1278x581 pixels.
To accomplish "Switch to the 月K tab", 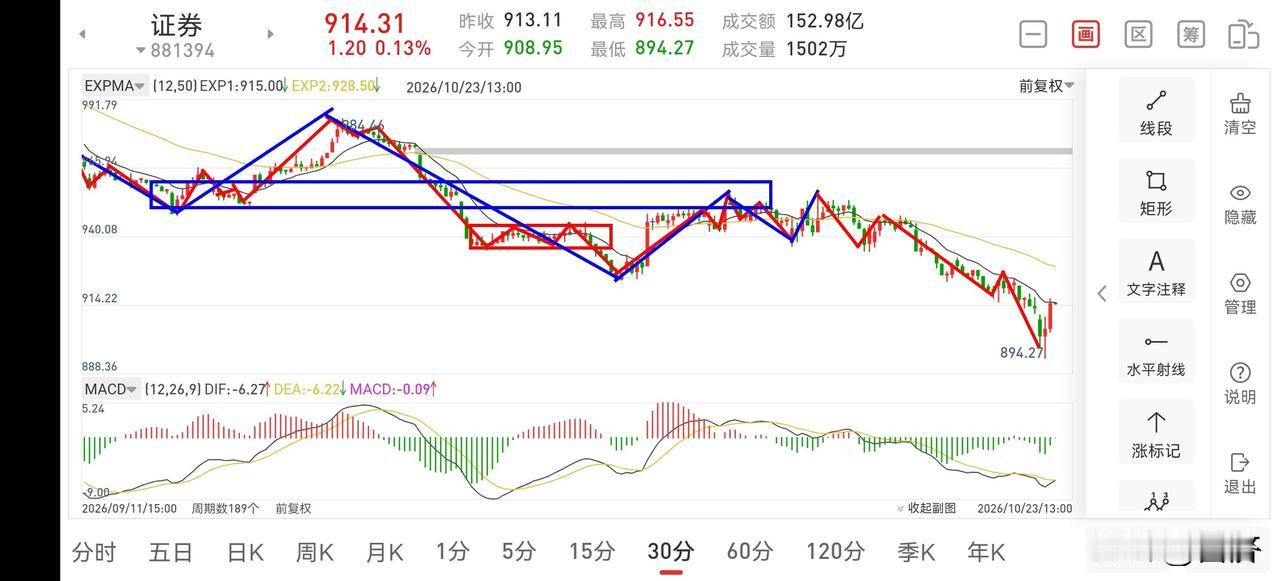I will coord(384,551).
